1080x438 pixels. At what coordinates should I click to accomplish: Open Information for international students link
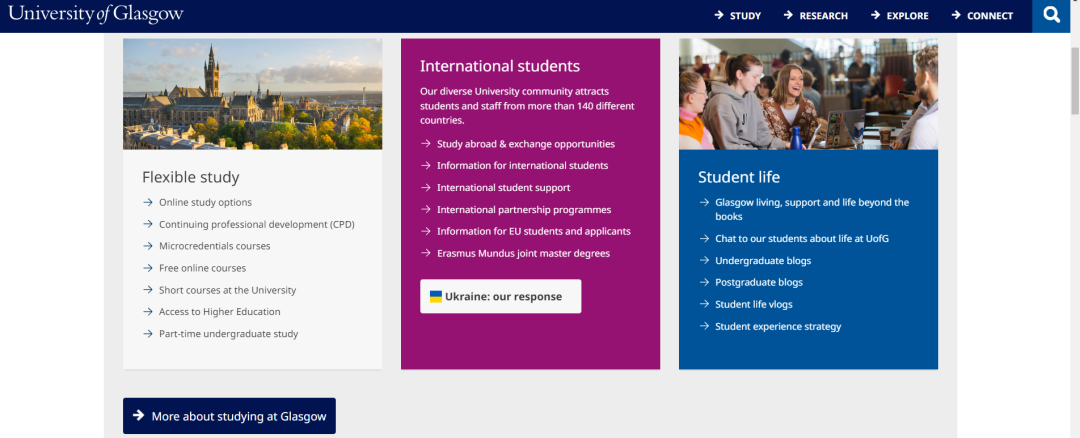523,166
